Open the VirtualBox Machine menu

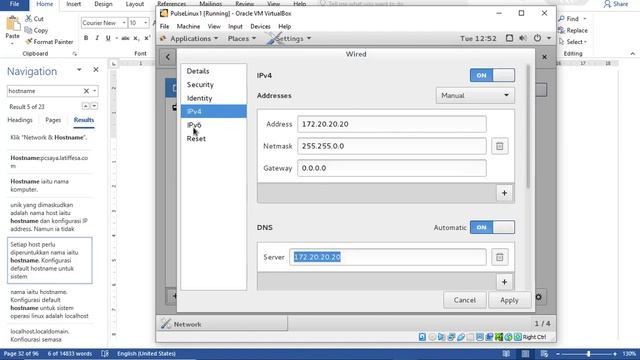point(188,26)
